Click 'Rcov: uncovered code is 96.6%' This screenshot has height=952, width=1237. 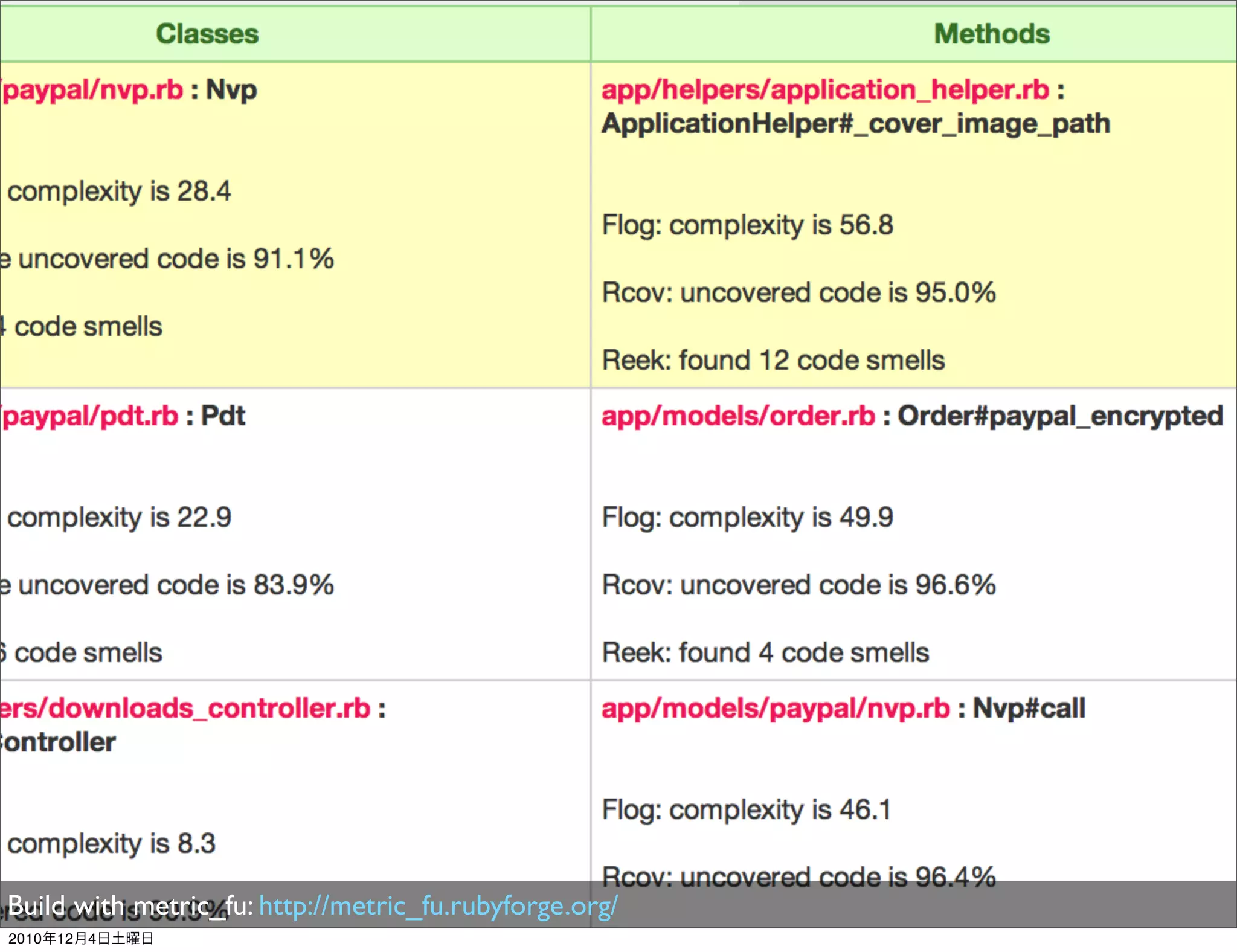click(x=798, y=585)
